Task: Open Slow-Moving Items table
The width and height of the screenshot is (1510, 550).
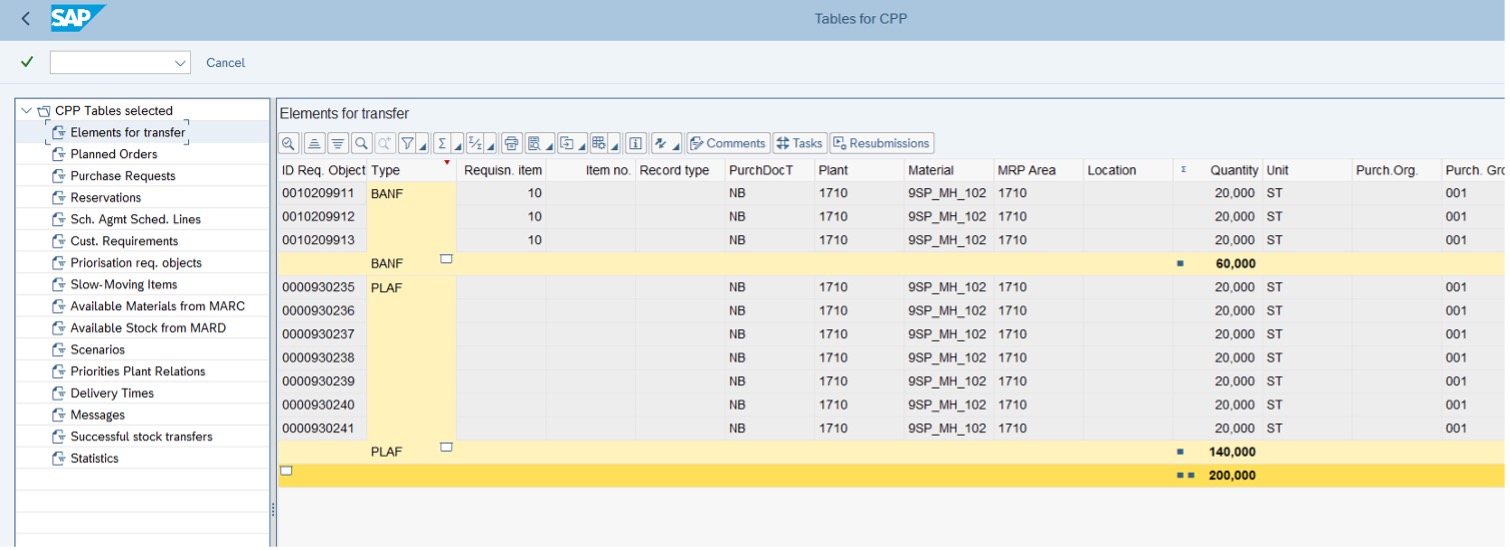Action: coord(124,284)
